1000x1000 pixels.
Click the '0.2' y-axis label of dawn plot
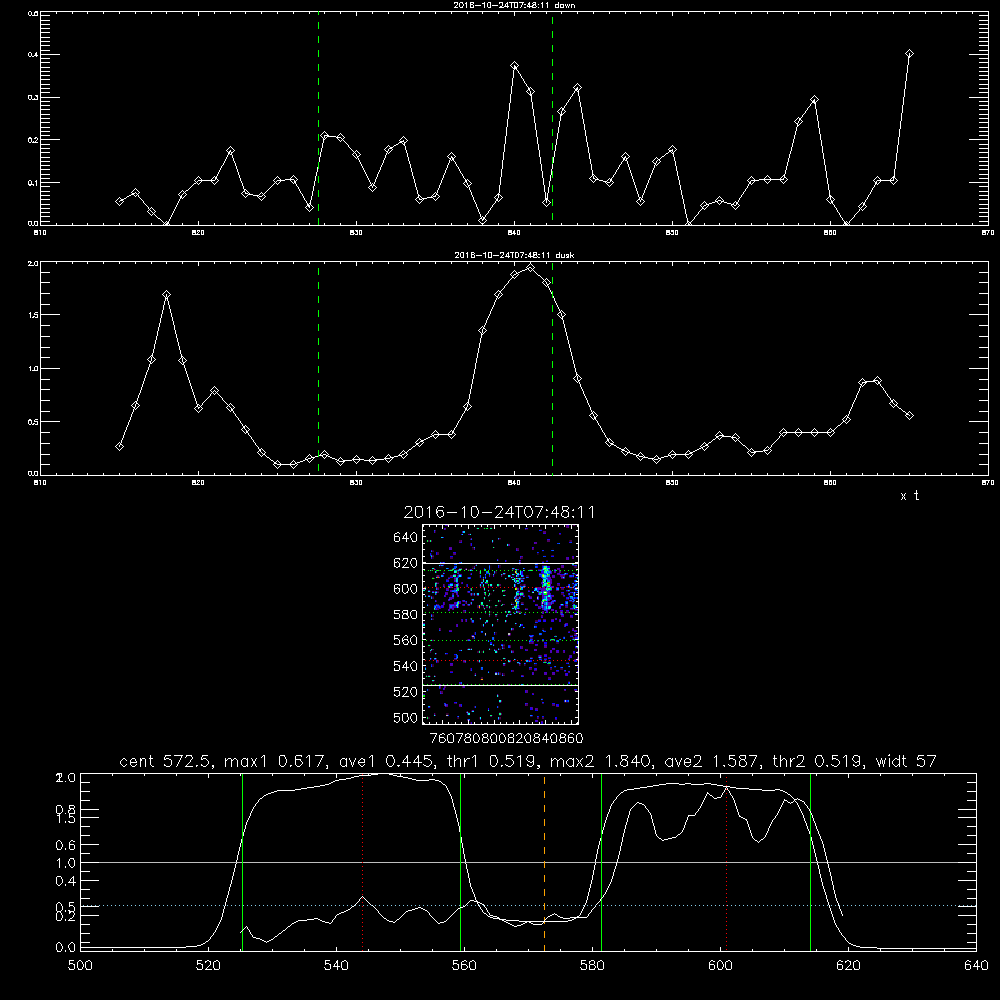click(x=33, y=140)
